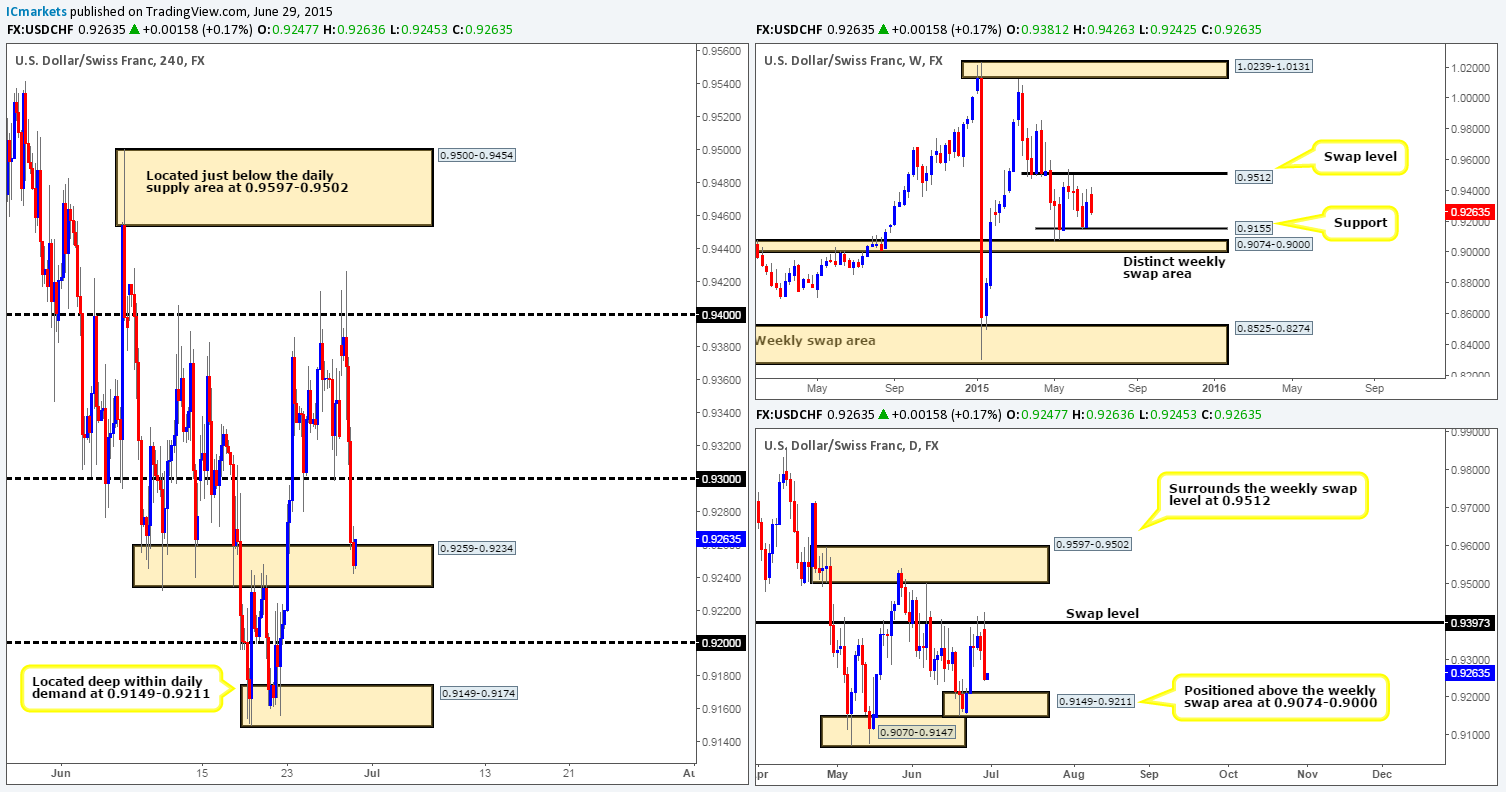Screen dimensions: 1506x792
Task: Click the callout 'Positioned above the weekly swap area'
Action: click(1281, 696)
